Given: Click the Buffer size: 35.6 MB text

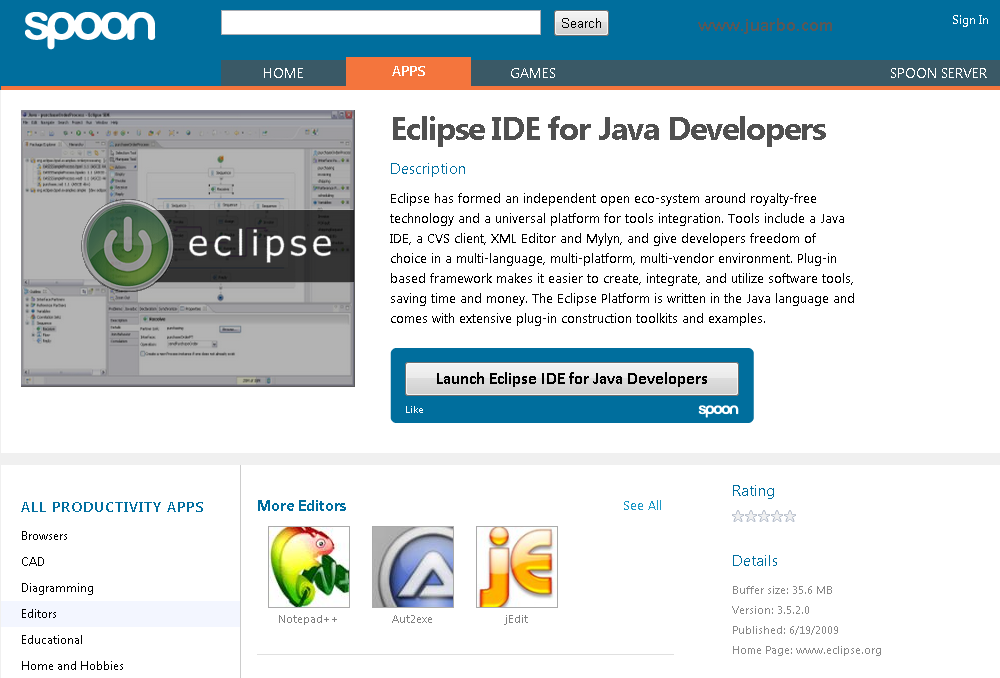Looking at the screenshot, I should (782, 590).
